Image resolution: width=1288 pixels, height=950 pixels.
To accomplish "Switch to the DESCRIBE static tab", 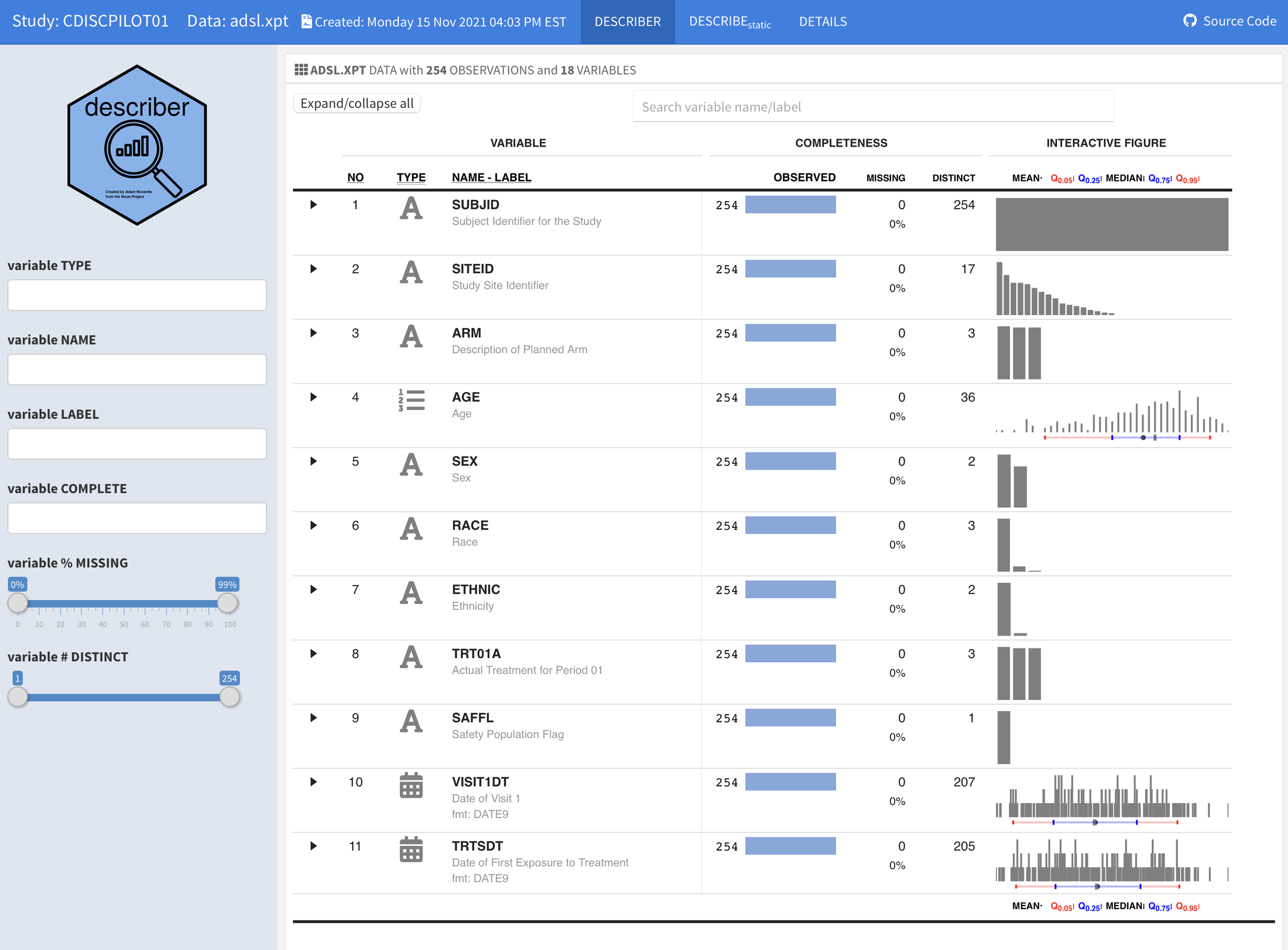I will click(729, 21).
